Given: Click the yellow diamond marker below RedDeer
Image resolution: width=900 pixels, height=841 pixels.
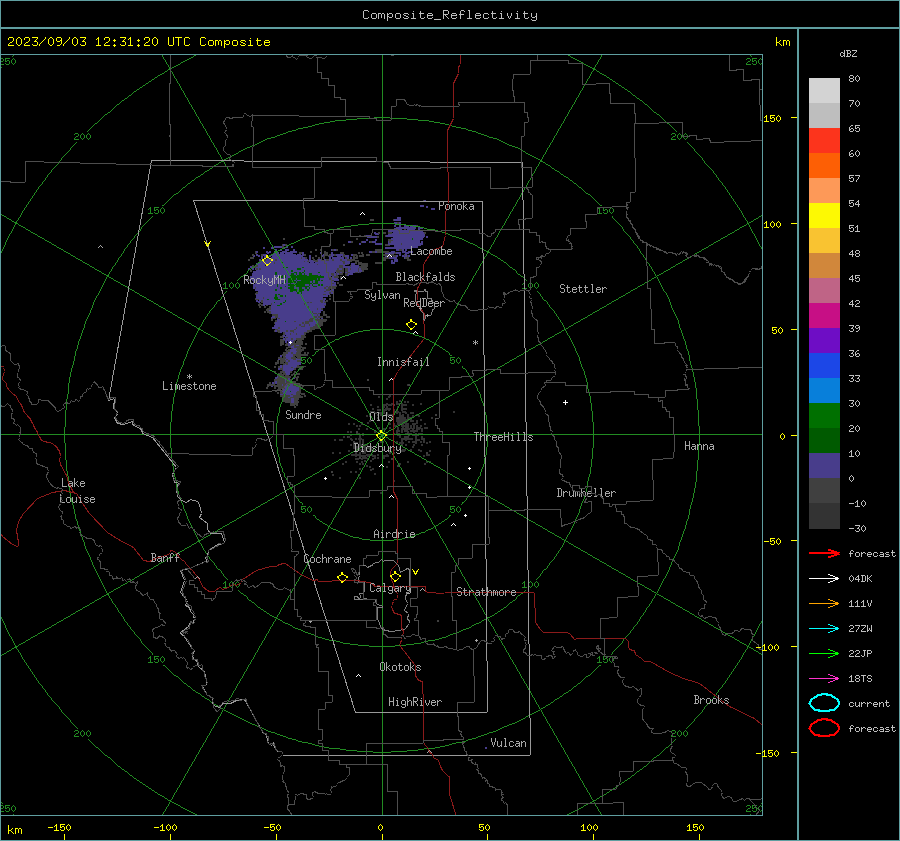Looking at the screenshot, I should pos(412,325).
